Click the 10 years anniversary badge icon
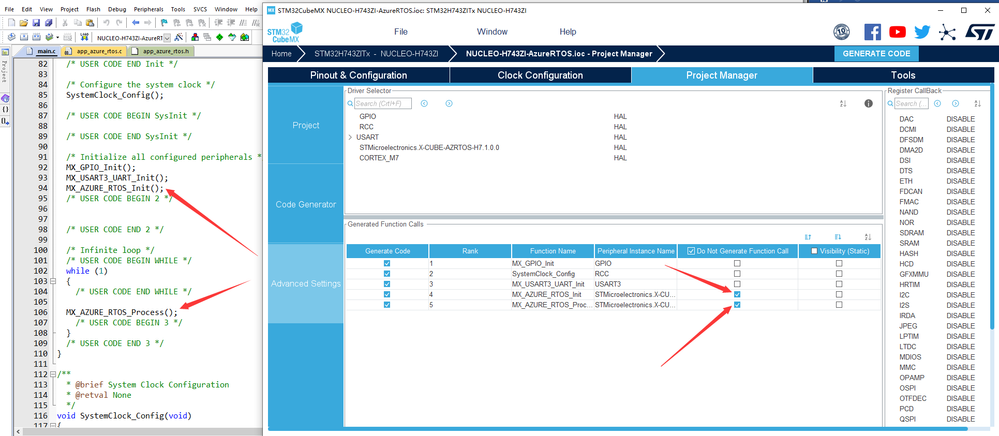 (842, 32)
